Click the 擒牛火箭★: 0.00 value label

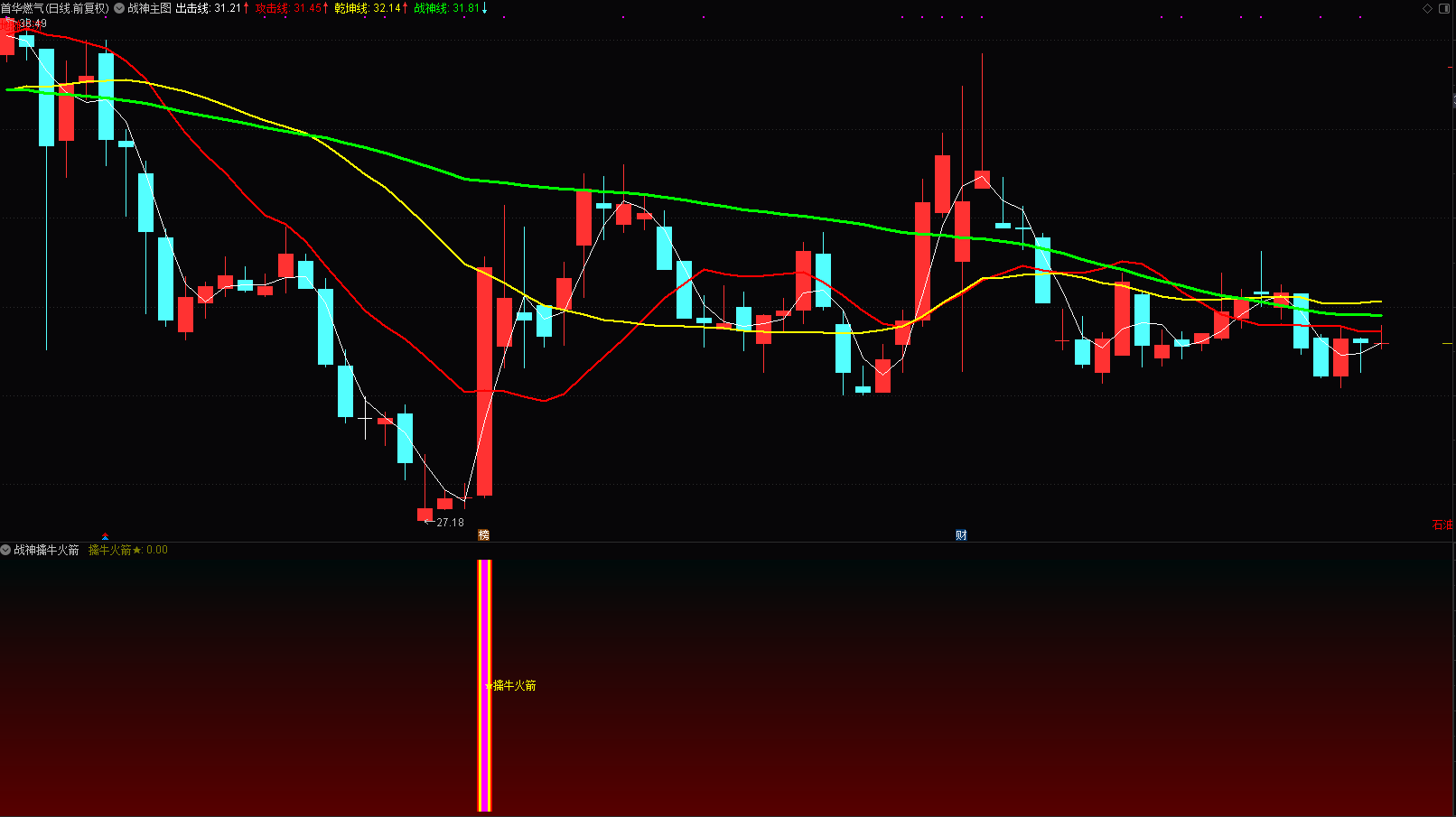128,550
